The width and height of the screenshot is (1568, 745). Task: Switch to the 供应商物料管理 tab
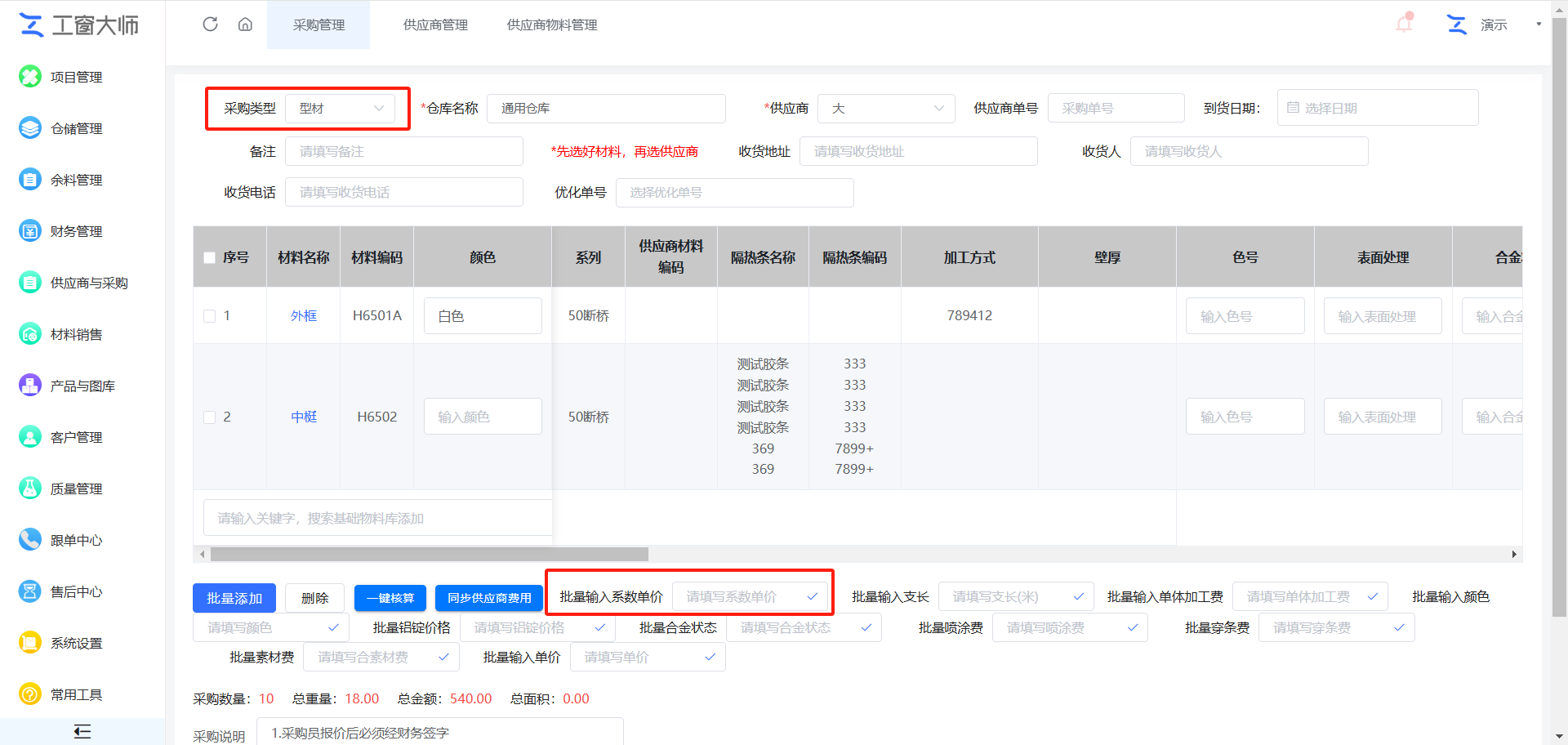552,25
